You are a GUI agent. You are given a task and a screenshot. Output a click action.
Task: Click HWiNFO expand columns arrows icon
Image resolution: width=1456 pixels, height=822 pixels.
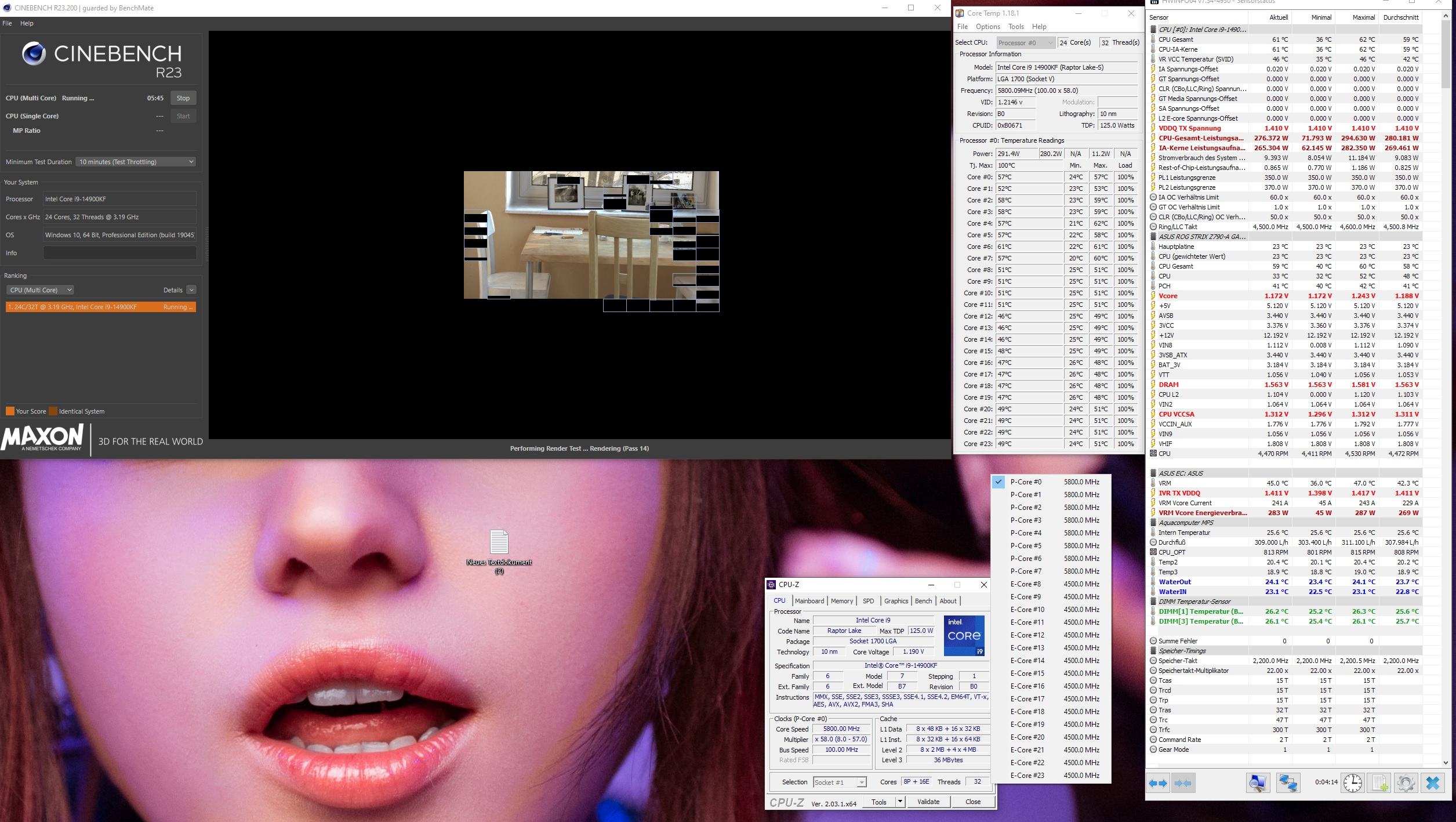coord(1158,783)
